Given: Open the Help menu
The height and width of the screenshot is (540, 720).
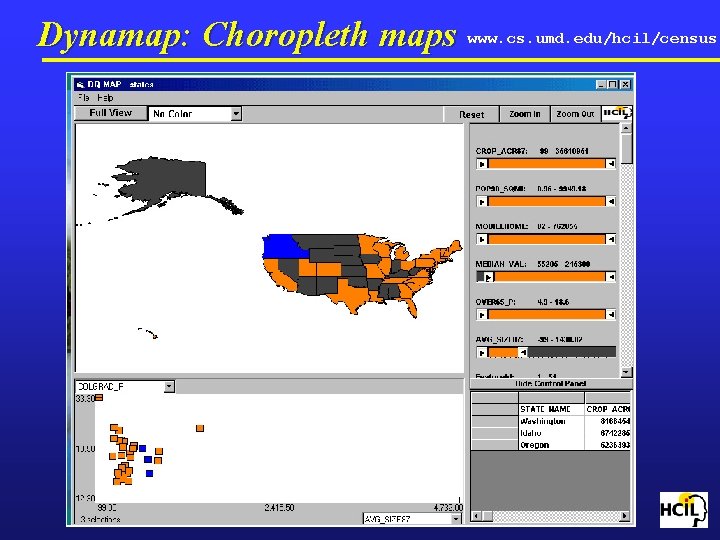Looking at the screenshot, I should tap(105, 97).
